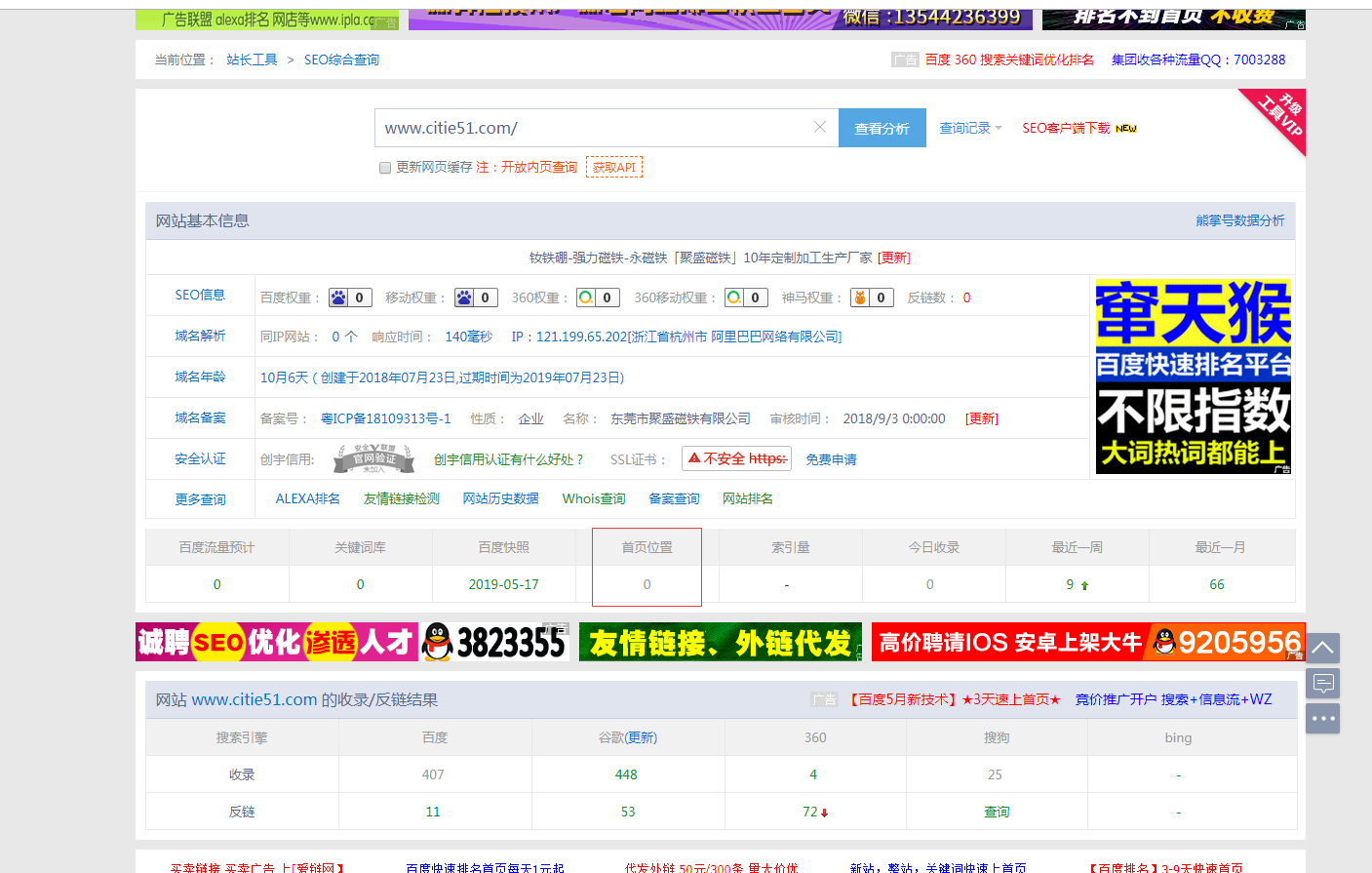Click the 免费申请 SSL link
The width and height of the screenshot is (1372, 873).
point(831,459)
